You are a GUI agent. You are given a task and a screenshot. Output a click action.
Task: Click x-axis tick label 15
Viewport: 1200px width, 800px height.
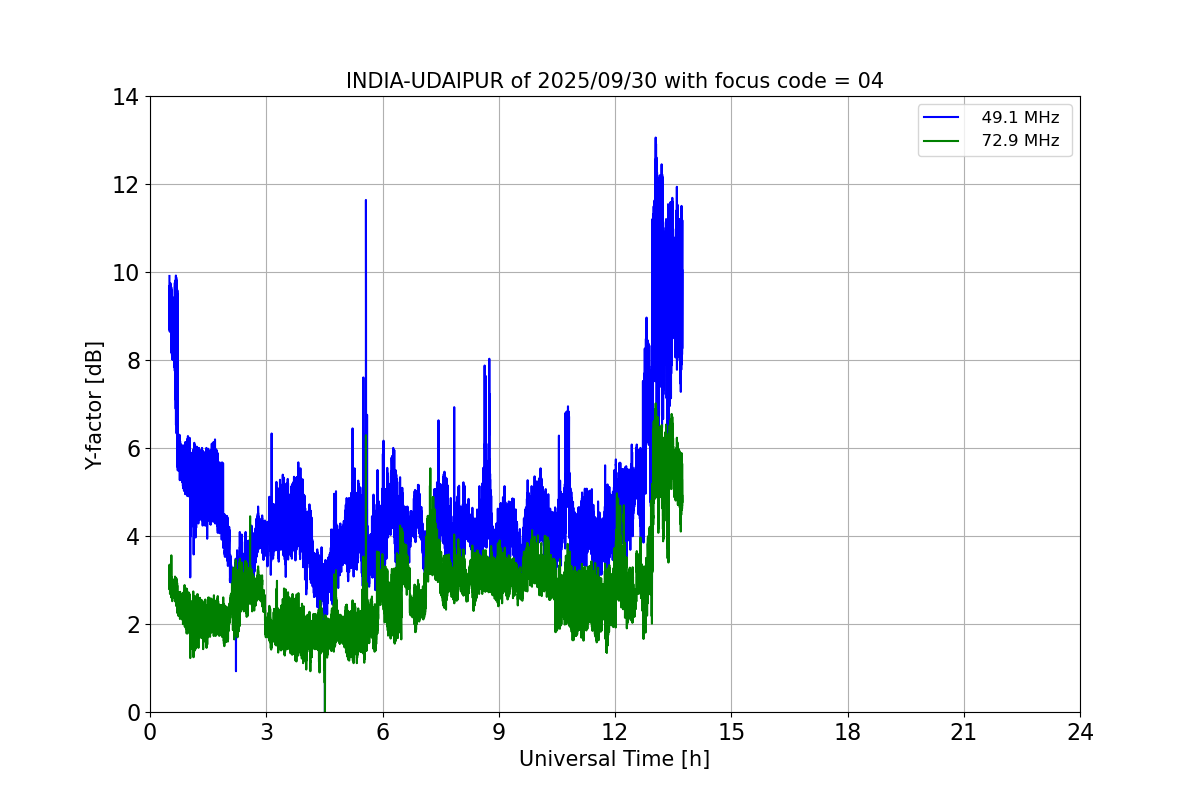pyautogui.click(x=731, y=732)
